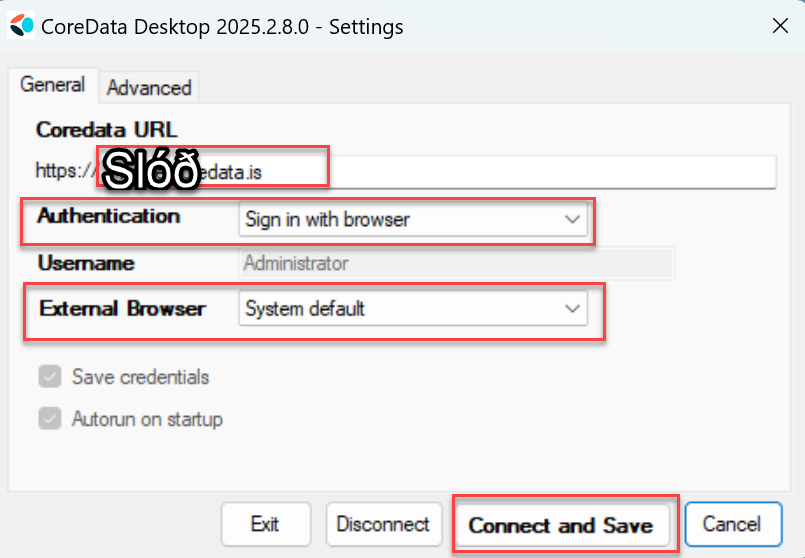Screen dimensions: 805x558
Task: Click the Authentication field label
Action: point(108,216)
